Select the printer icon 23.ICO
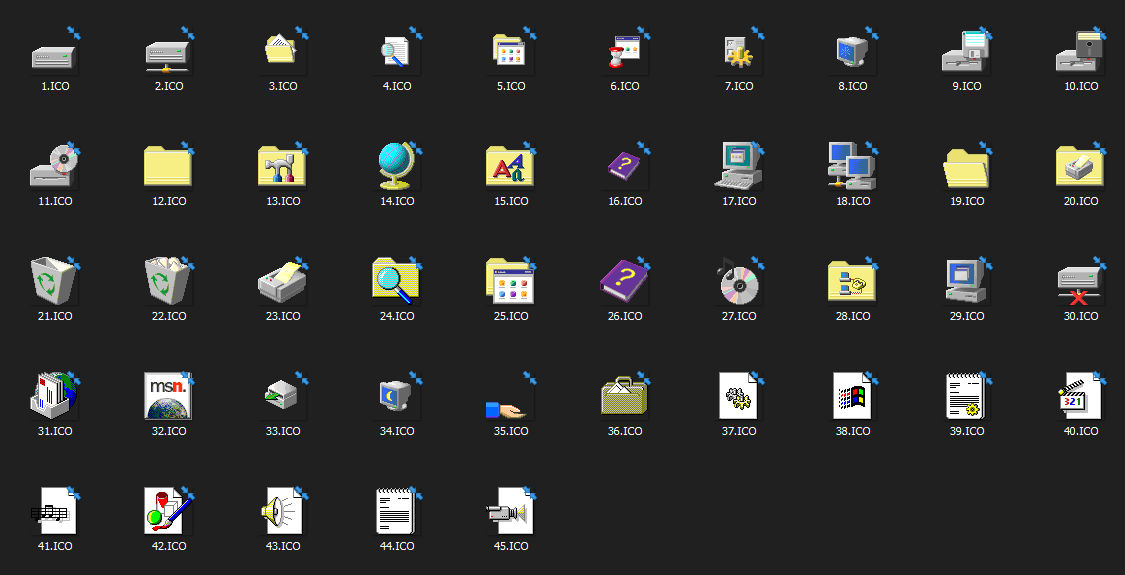The height and width of the screenshot is (575, 1125). (x=282, y=282)
